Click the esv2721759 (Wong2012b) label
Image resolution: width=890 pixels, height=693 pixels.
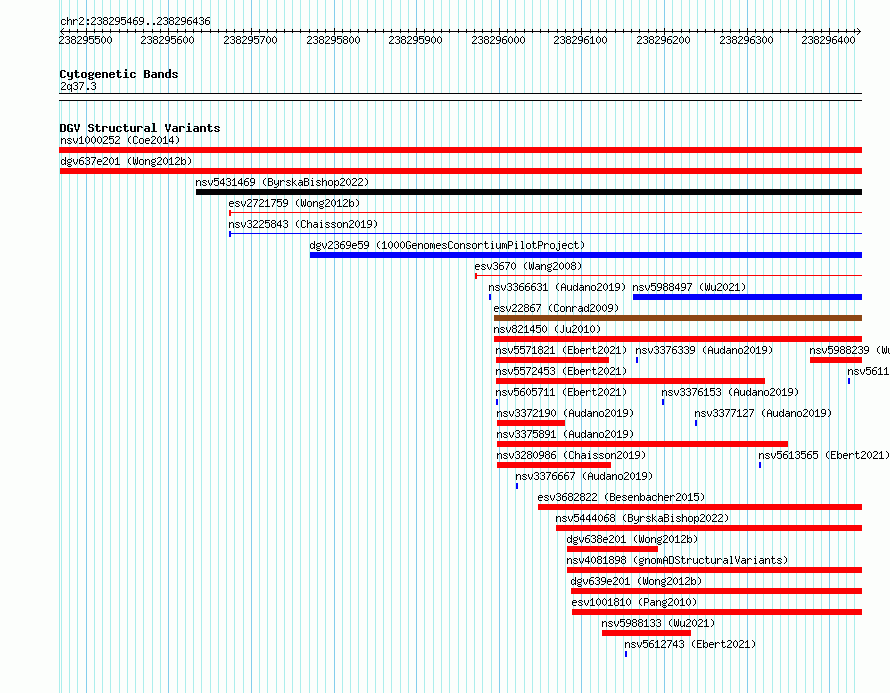[294, 203]
